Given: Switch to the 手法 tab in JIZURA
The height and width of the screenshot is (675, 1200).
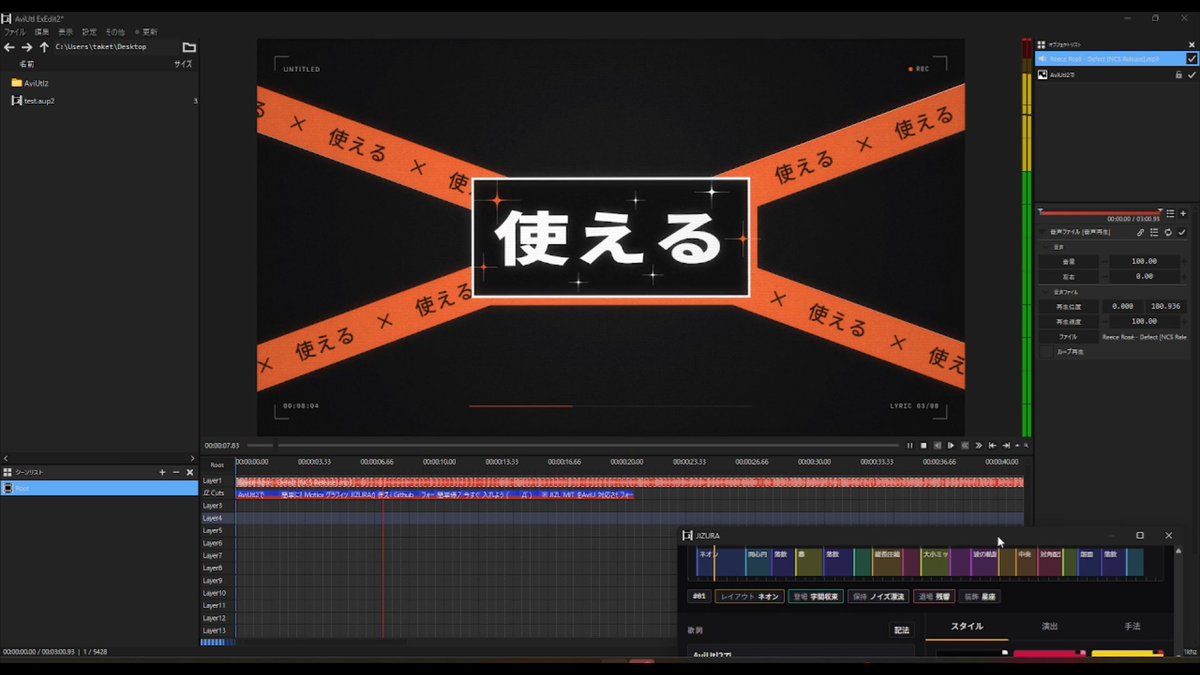Looking at the screenshot, I should [x=1132, y=627].
